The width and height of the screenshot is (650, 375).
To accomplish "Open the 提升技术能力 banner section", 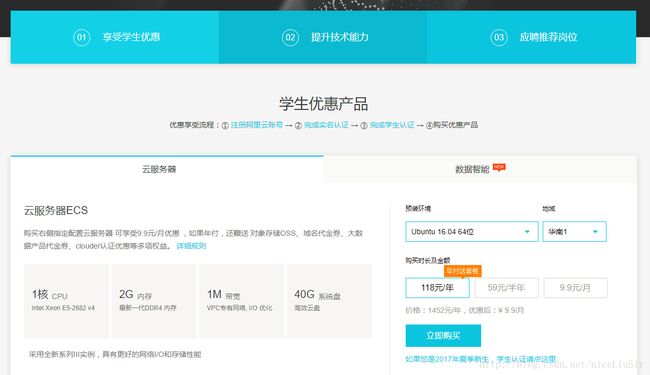I will click(x=323, y=37).
